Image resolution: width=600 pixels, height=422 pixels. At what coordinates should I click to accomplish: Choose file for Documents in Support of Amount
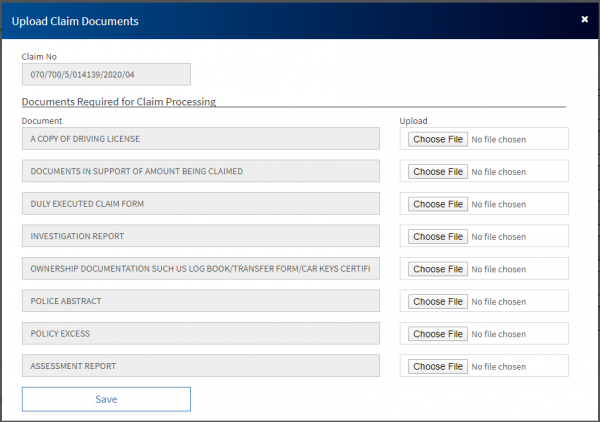click(437, 172)
